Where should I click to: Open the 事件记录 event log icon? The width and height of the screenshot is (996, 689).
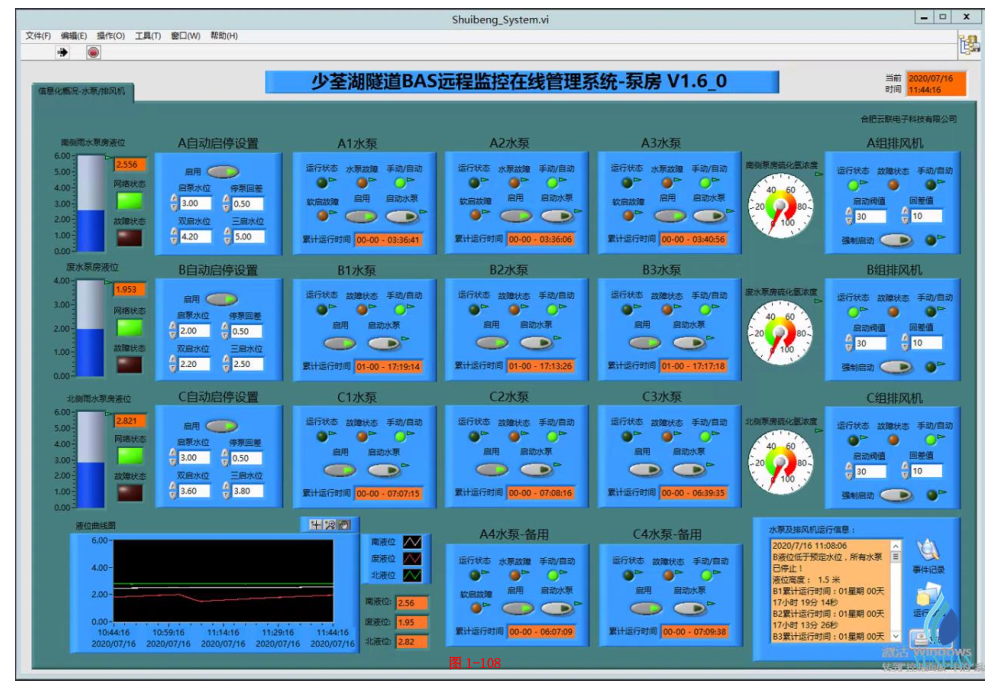click(x=927, y=550)
